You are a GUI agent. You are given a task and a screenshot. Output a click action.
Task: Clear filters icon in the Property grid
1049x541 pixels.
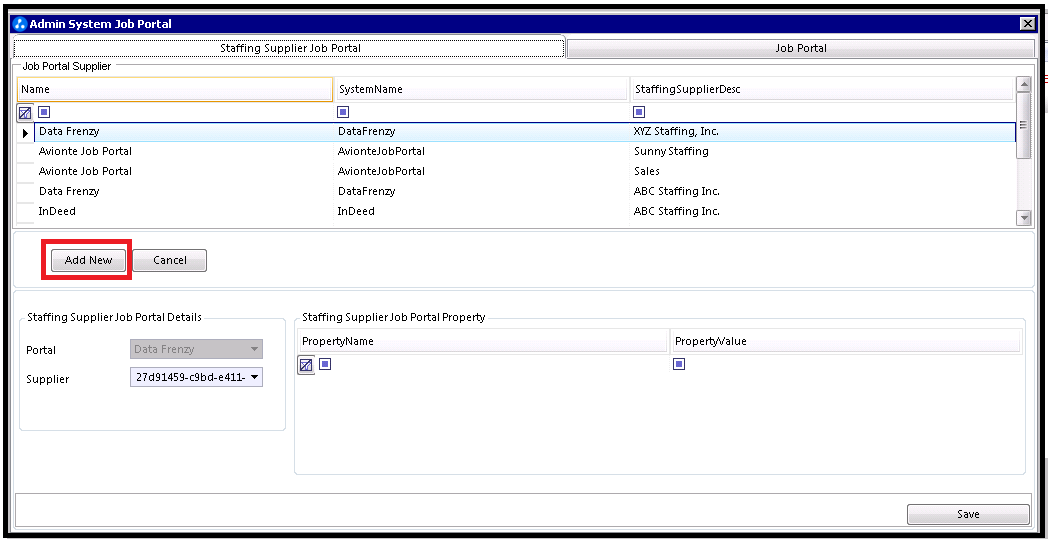point(306,365)
